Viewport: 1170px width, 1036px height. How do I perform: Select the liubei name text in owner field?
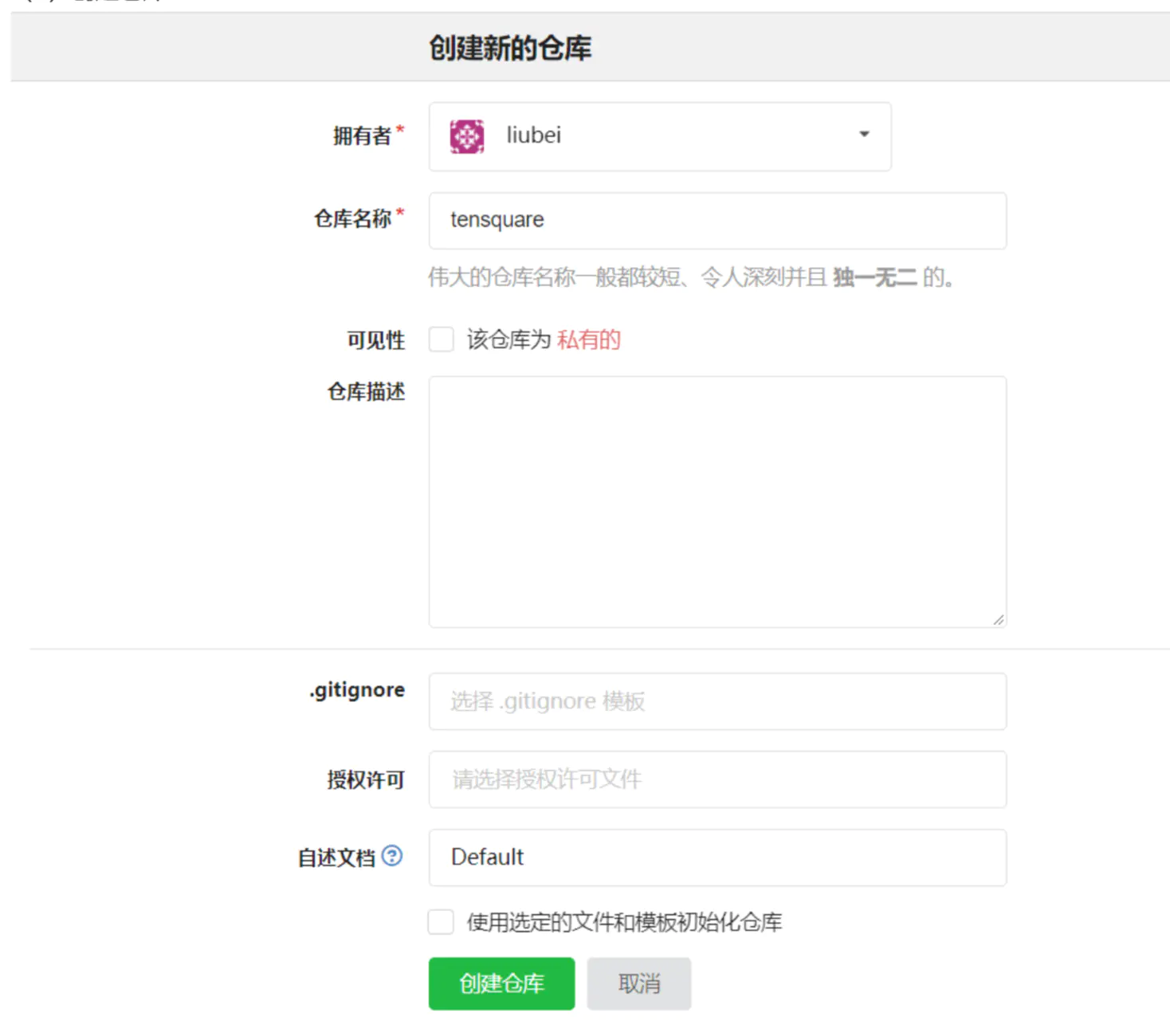tap(533, 135)
